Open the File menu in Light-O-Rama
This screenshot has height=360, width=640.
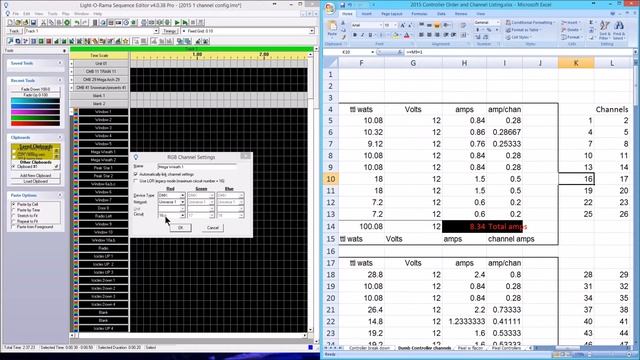point(16,13)
